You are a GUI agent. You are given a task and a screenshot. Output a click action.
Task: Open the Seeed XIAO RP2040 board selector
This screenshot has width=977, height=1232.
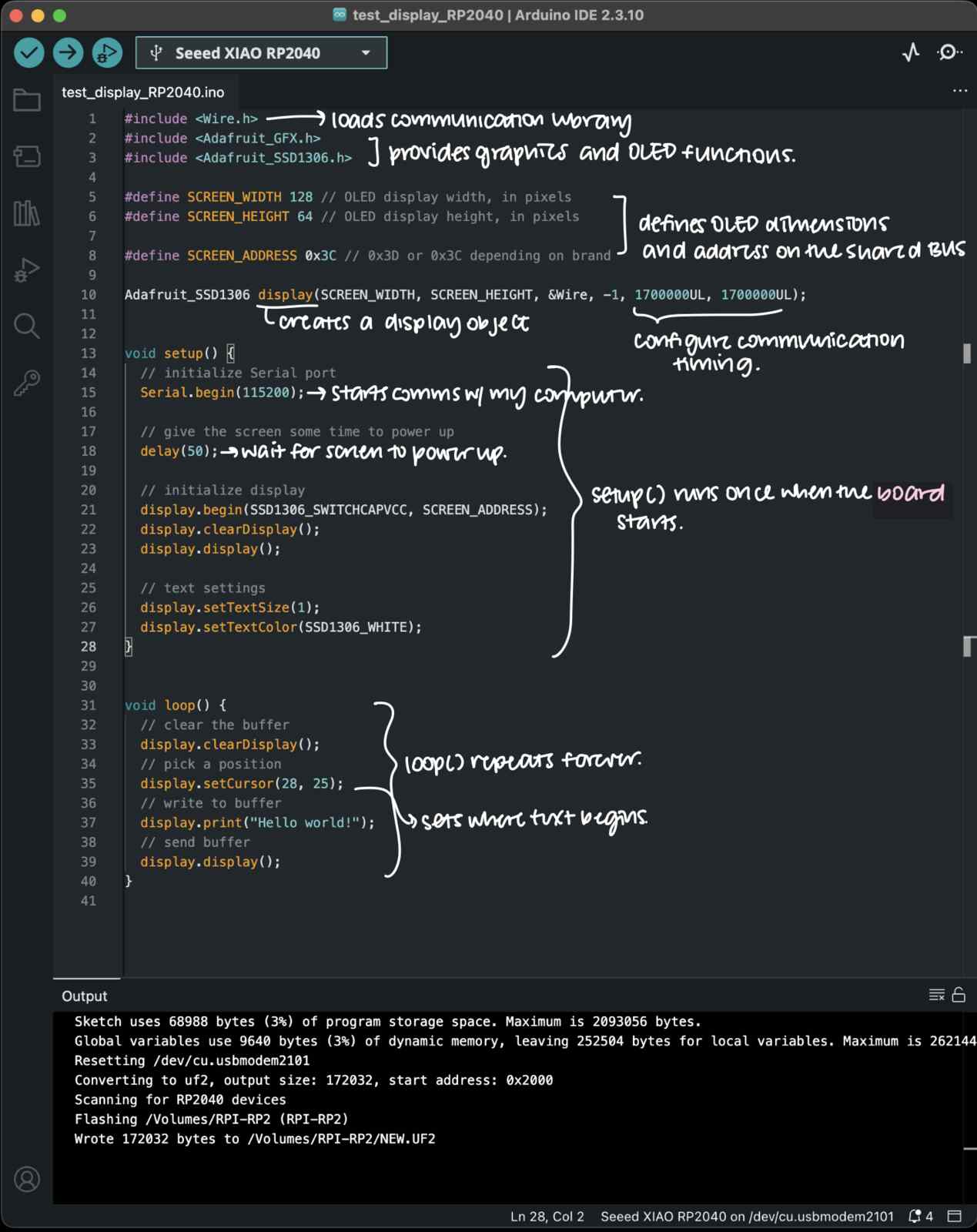(x=261, y=53)
